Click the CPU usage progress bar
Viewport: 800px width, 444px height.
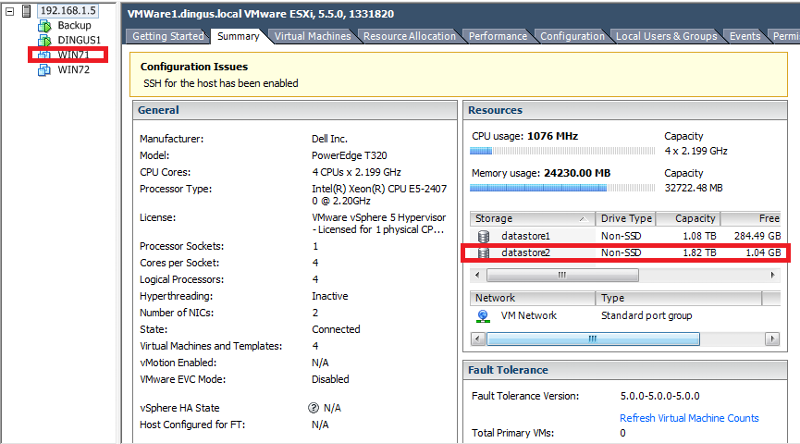pos(562,151)
